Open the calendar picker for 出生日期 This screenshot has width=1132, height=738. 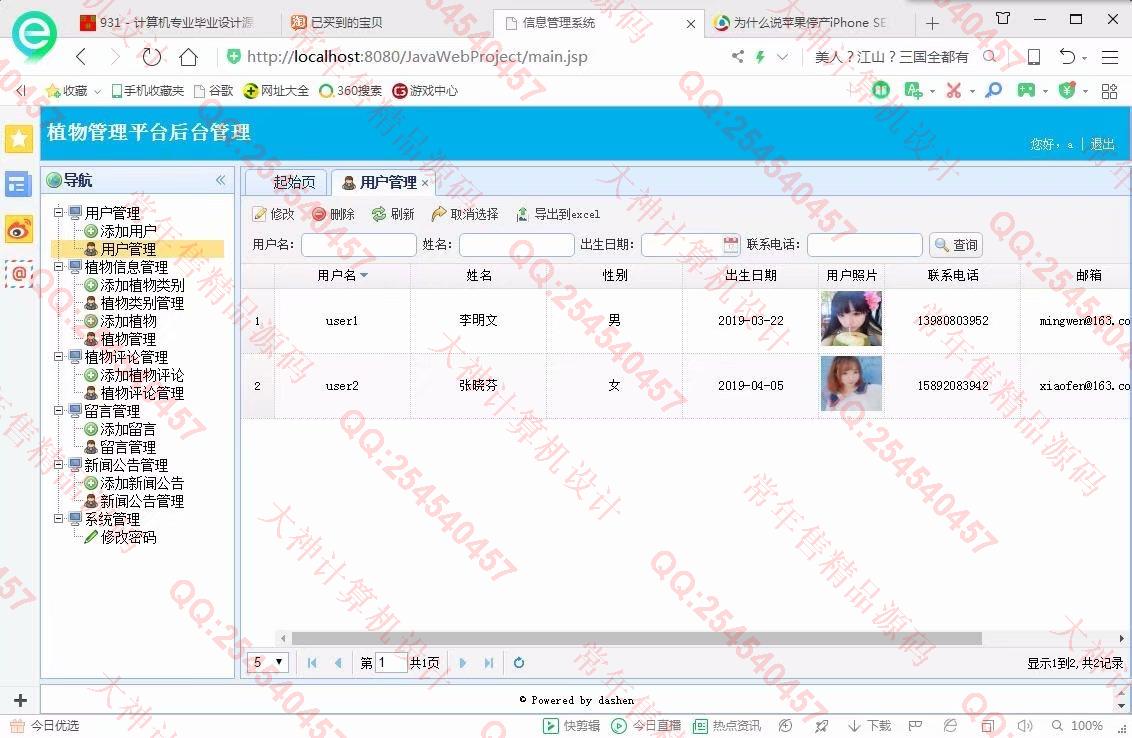click(x=731, y=245)
